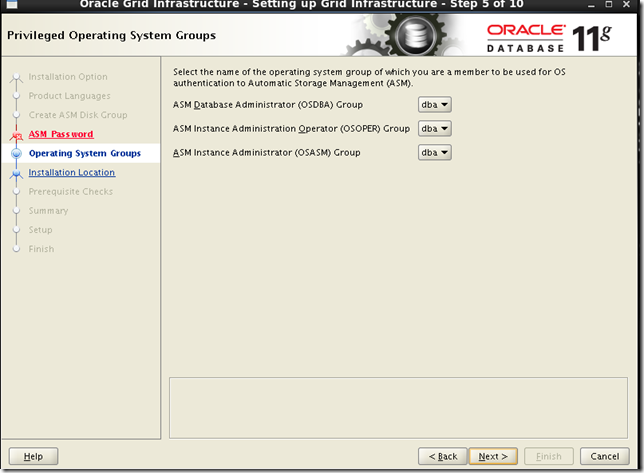Click the Summary step
The width and height of the screenshot is (644, 473).
(x=48, y=211)
